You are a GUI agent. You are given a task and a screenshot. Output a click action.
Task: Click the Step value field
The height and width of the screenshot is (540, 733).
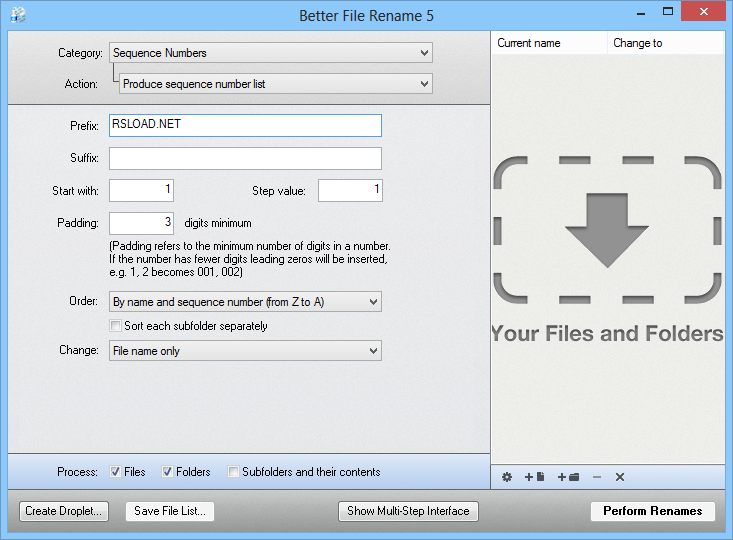coord(350,190)
